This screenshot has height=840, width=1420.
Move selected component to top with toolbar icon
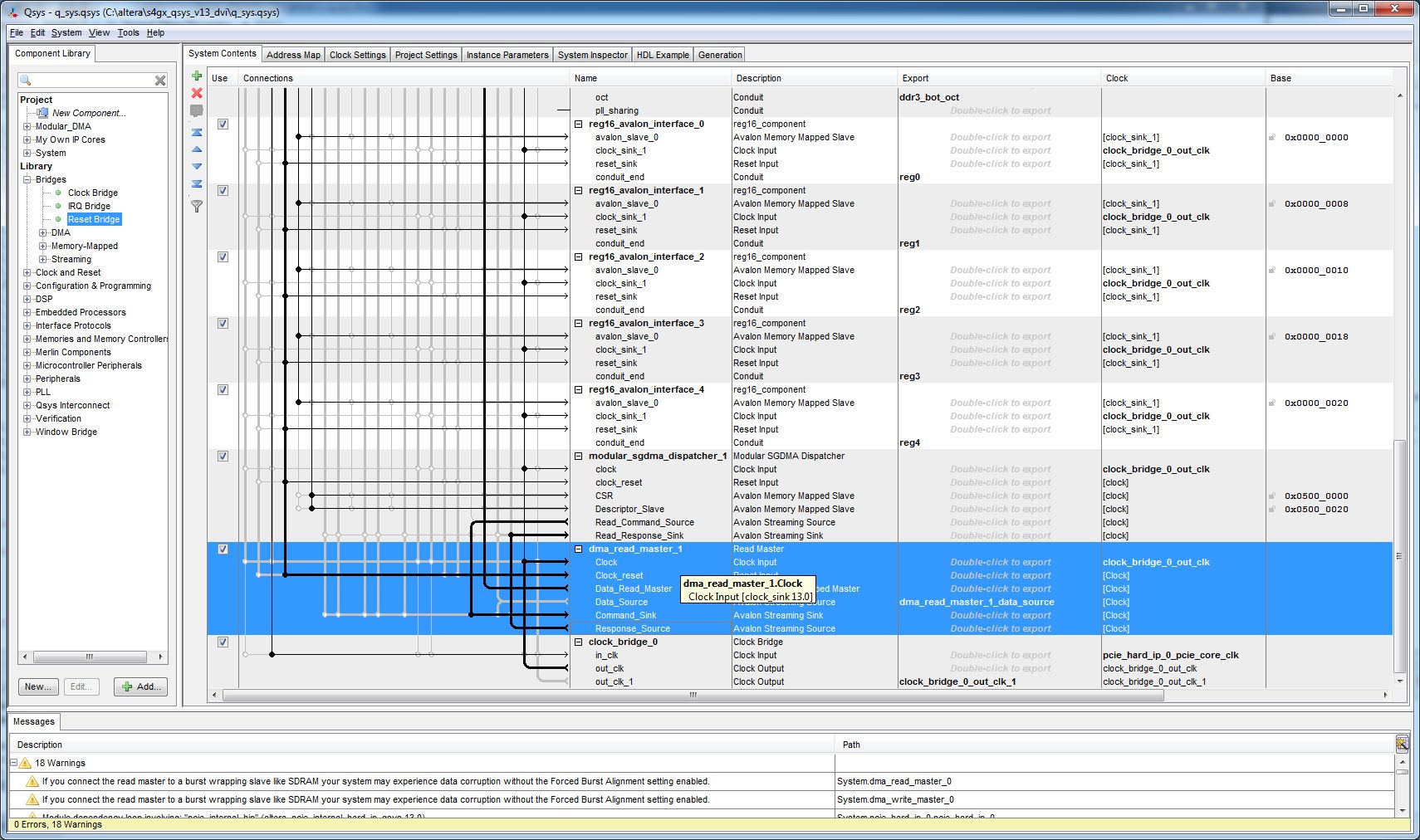point(197,132)
